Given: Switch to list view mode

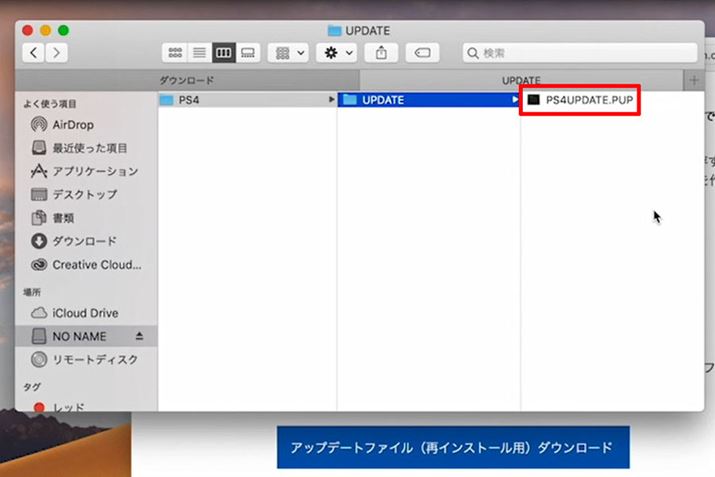Looking at the screenshot, I should [x=199, y=52].
